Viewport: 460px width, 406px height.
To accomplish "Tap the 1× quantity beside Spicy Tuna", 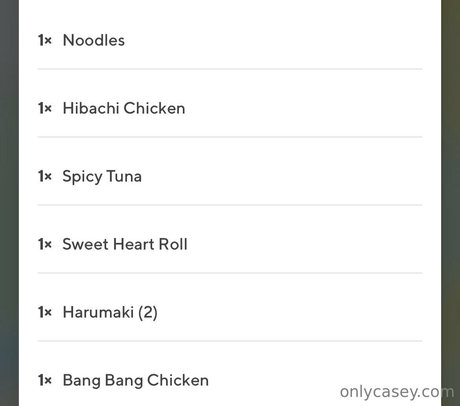I will coord(45,176).
